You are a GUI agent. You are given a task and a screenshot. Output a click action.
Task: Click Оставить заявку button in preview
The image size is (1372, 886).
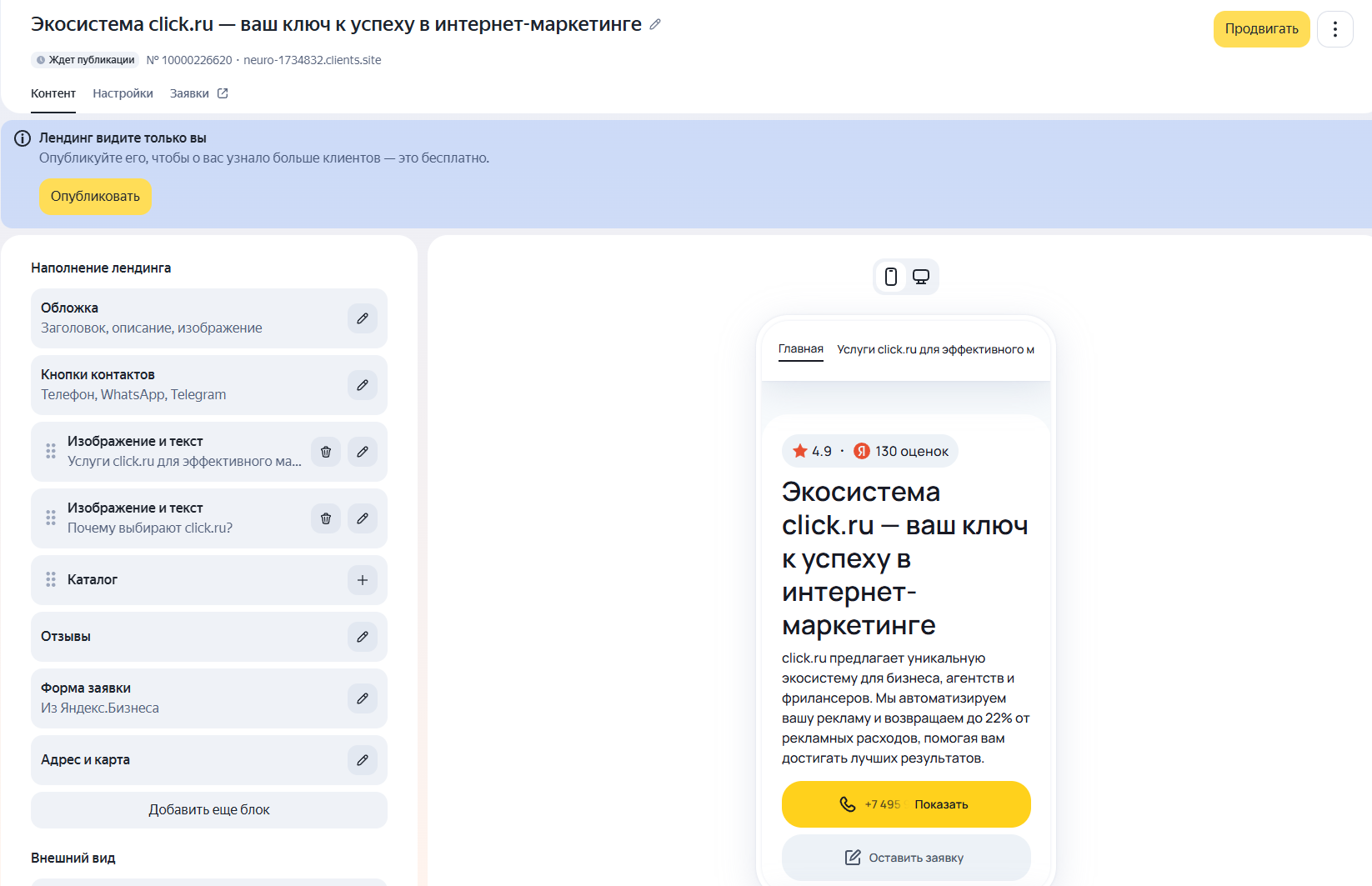click(x=906, y=858)
